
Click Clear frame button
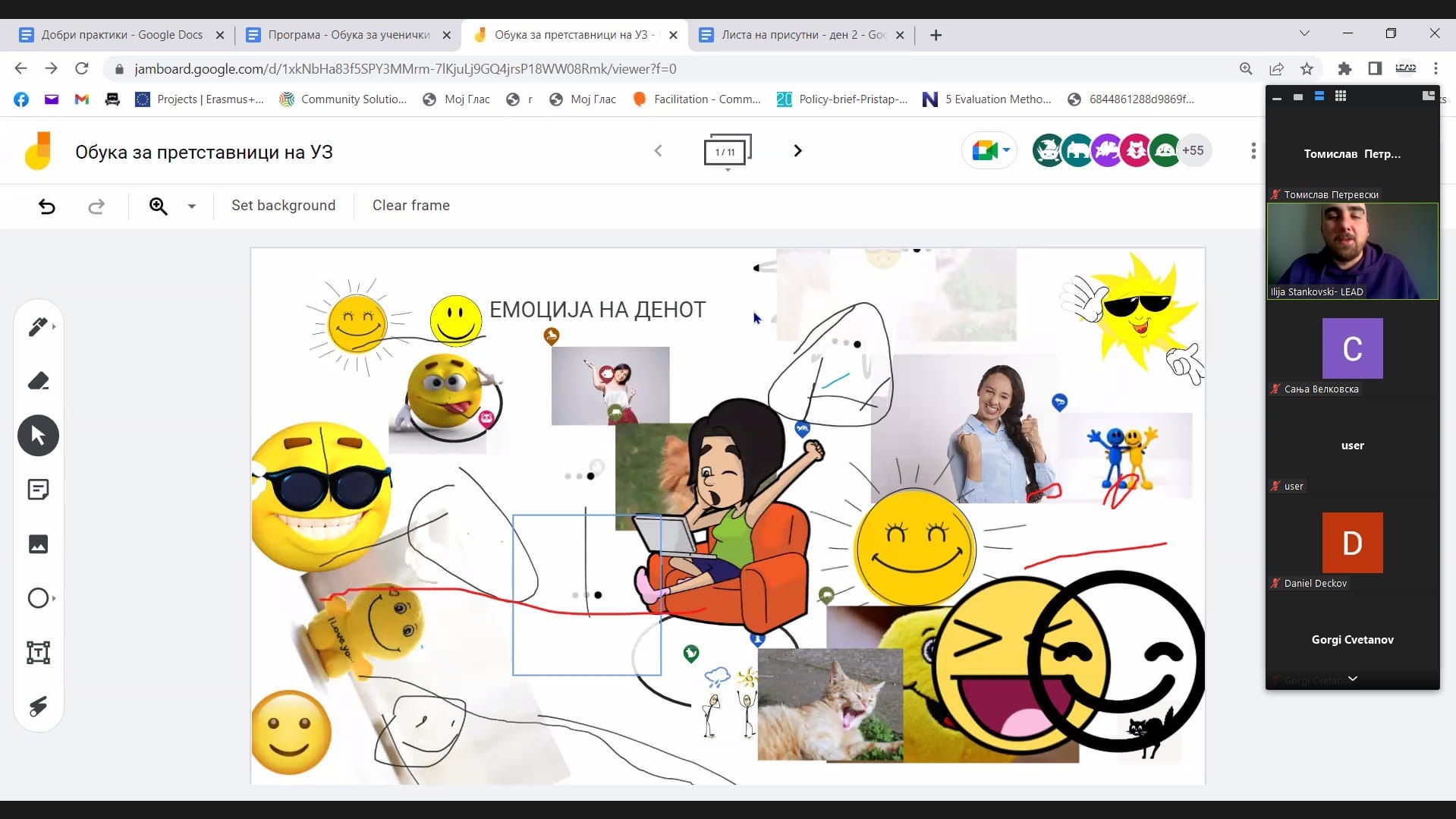click(410, 206)
